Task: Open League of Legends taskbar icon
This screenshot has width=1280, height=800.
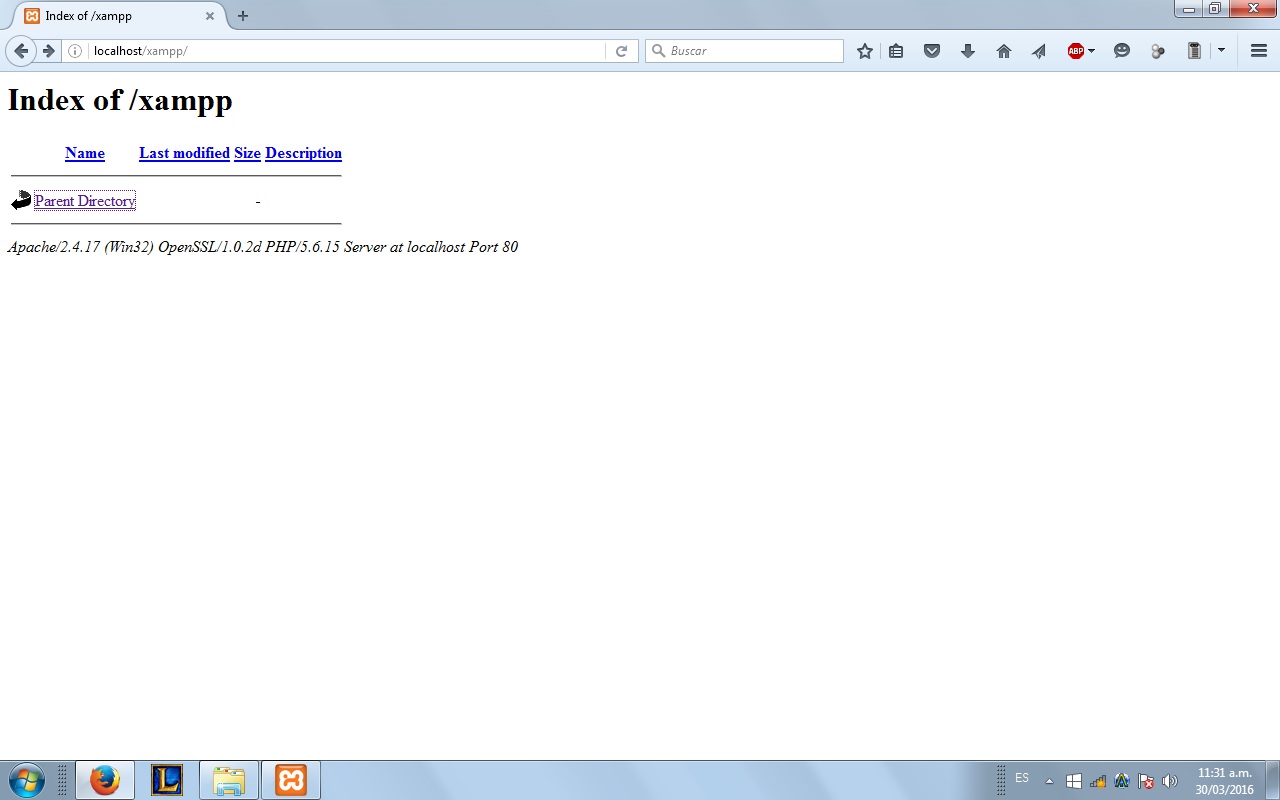Action: [x=167, y=780]
